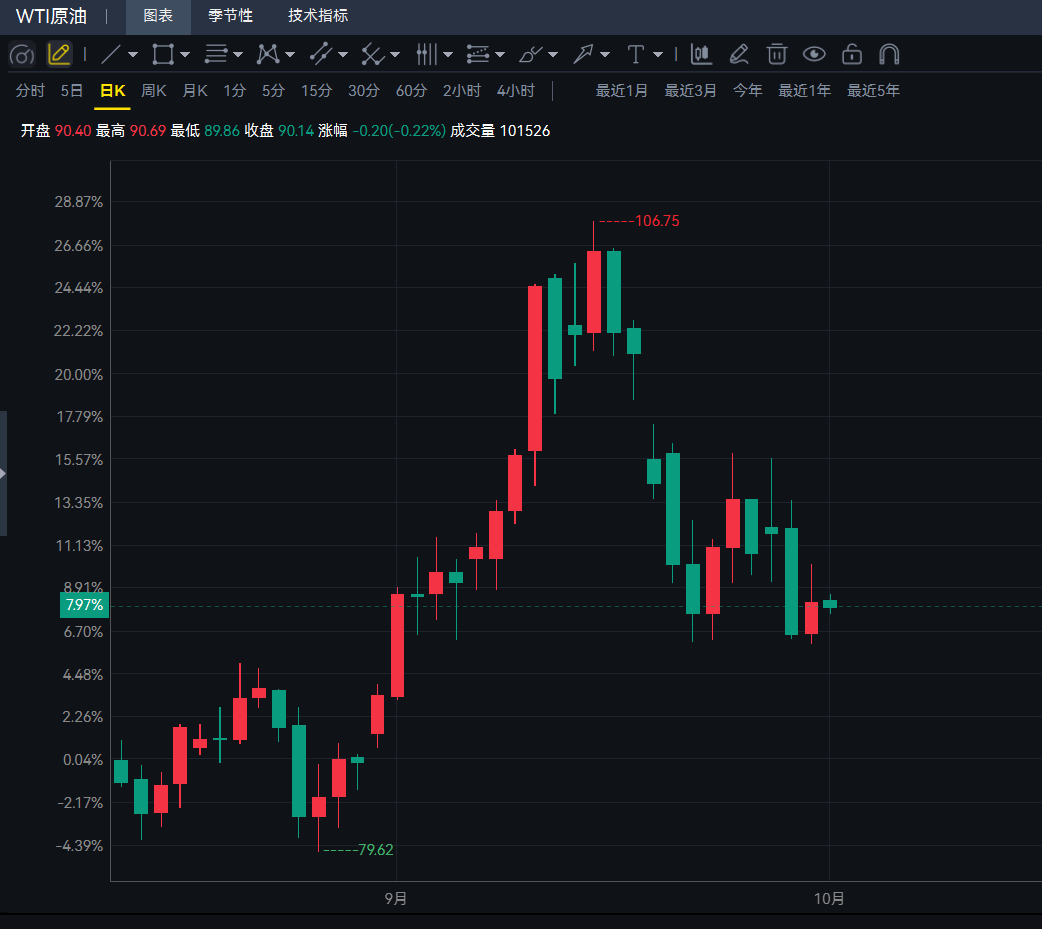Show range 最近3月

[690, 91]
